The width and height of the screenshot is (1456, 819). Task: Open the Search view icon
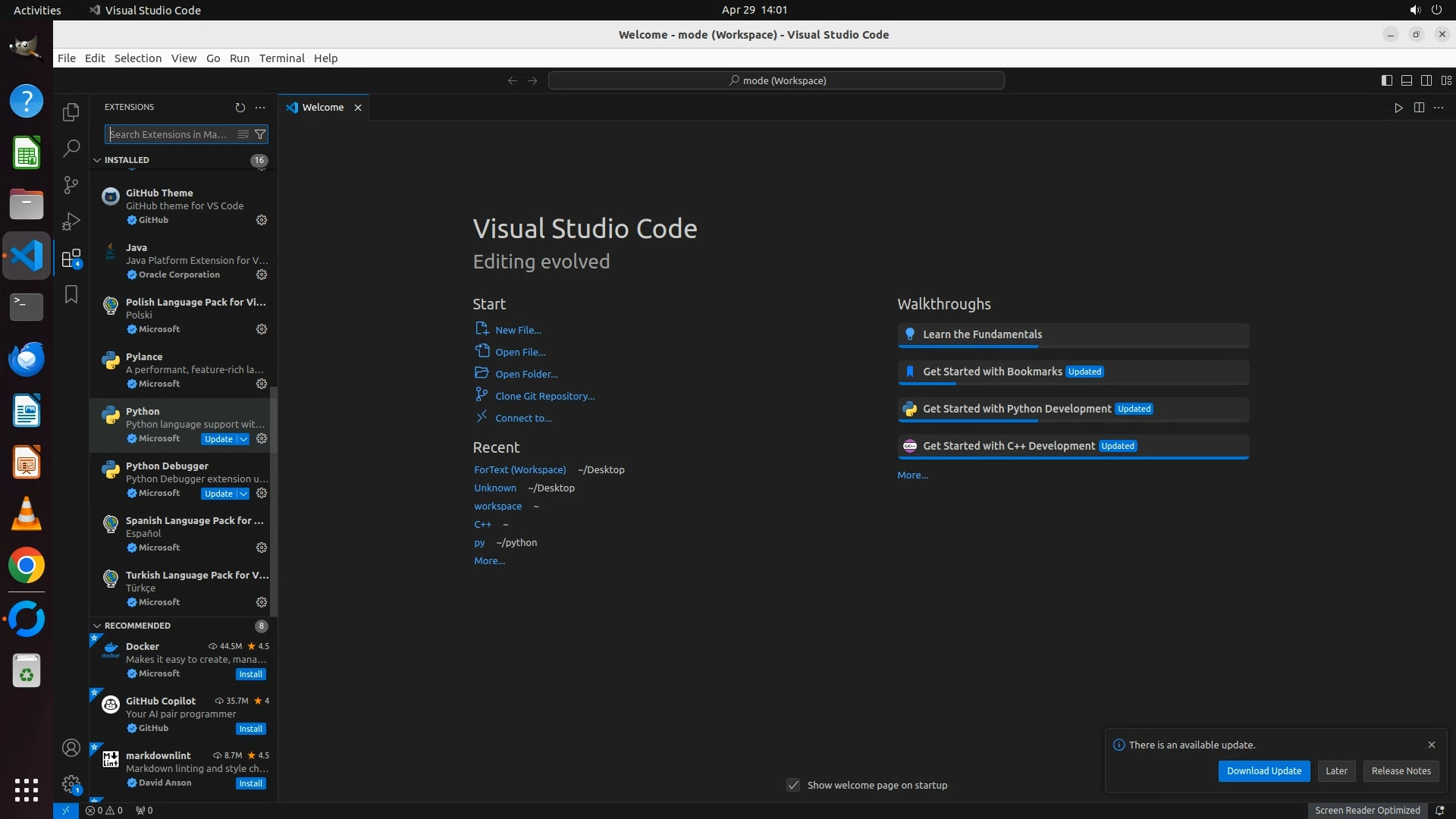point(71,148)
